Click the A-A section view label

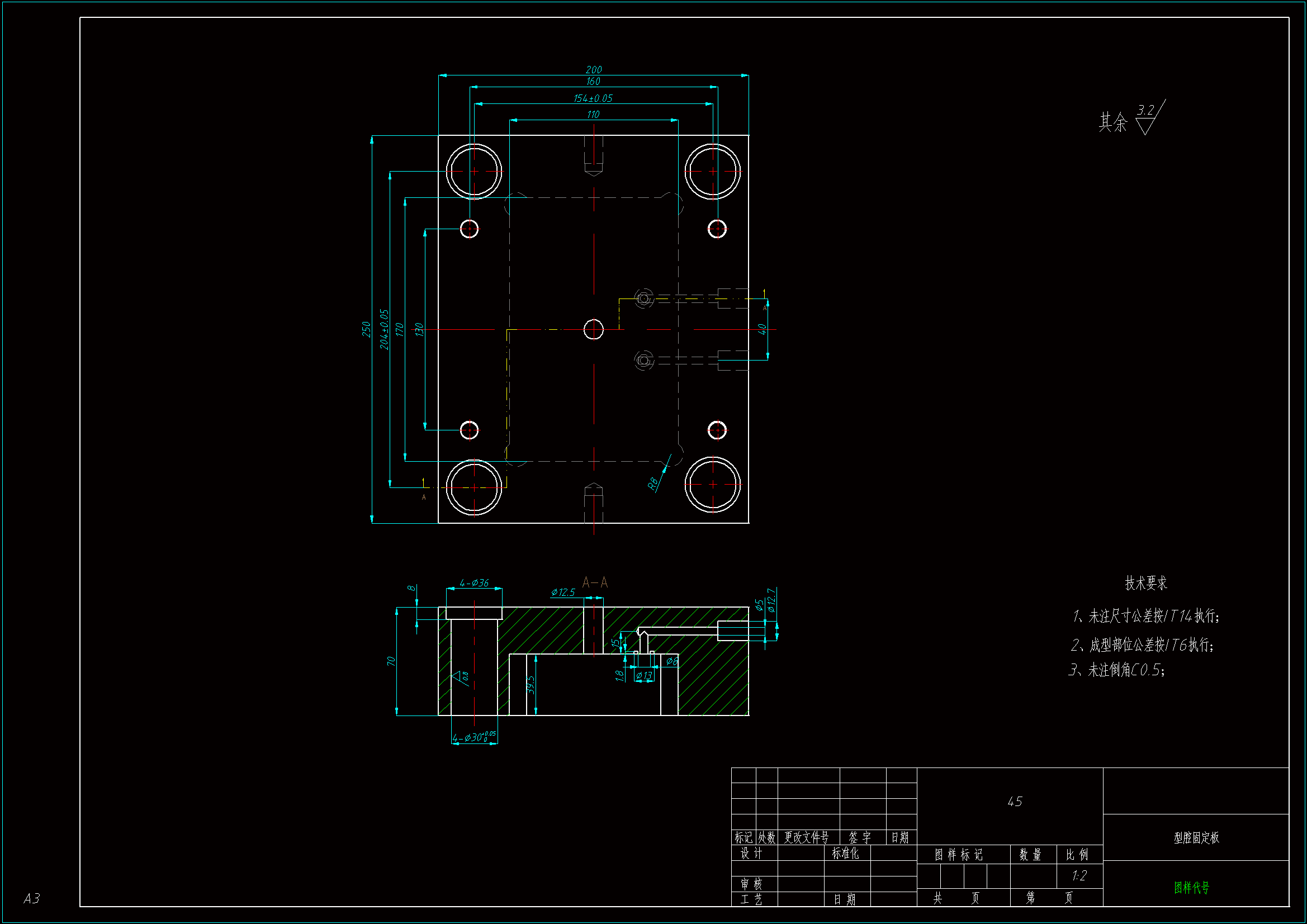(x=595, y=582)
